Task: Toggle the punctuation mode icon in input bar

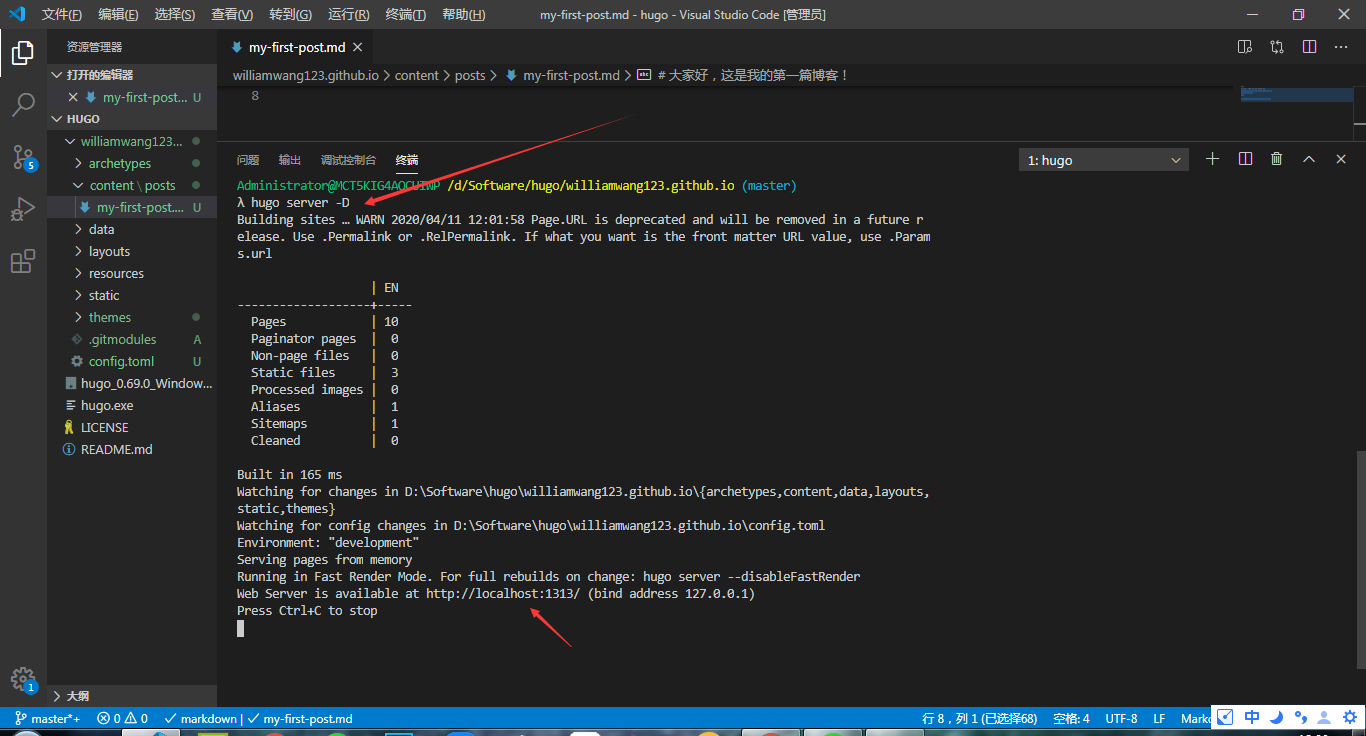Action: click(1300, 717)
